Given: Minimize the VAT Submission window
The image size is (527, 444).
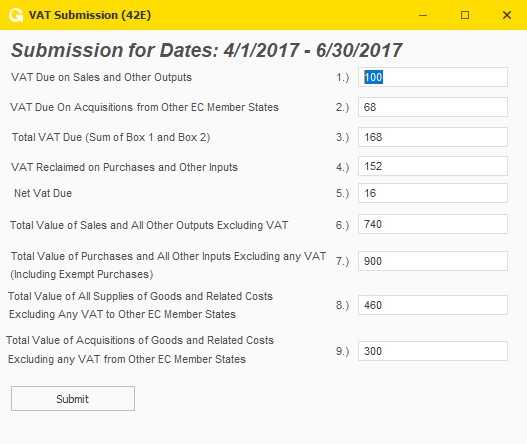Looking at the screenshot, I should pos(423,15).
